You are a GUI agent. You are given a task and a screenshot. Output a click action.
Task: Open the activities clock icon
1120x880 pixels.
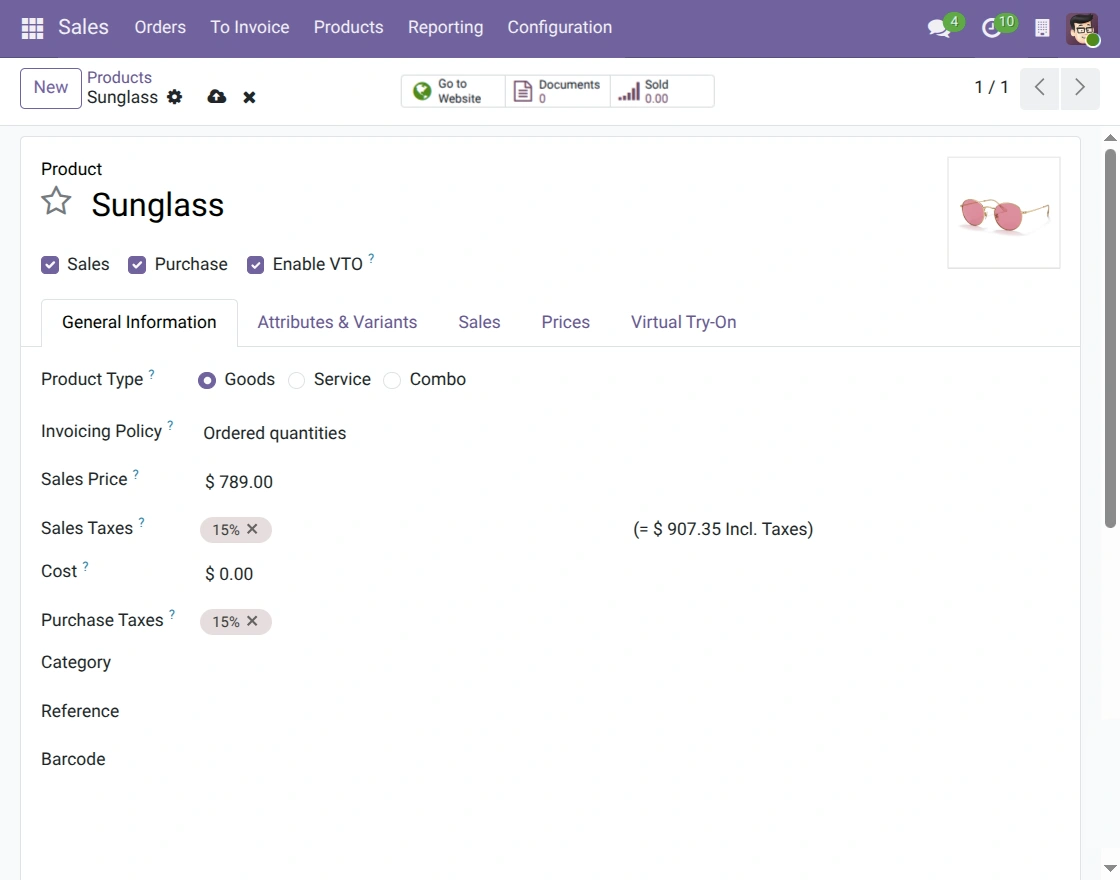point(991,28)
